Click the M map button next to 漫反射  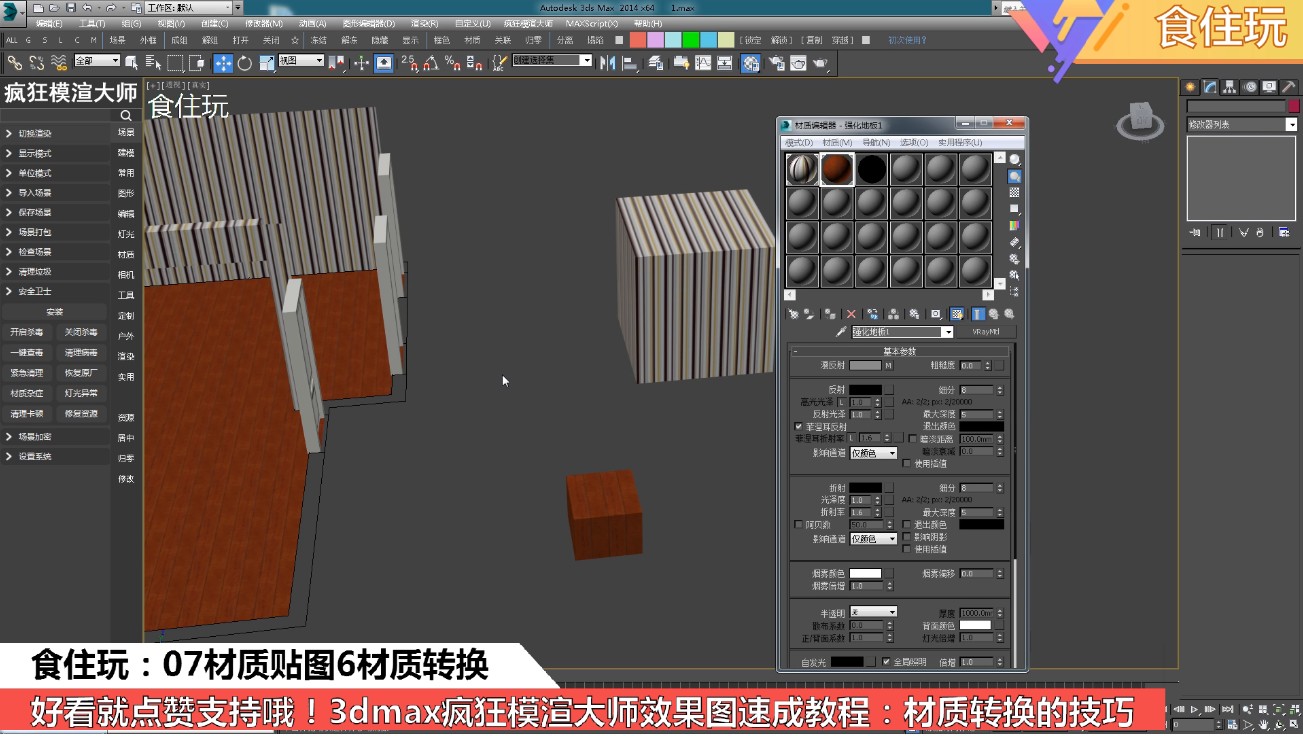tap(888, 366)
